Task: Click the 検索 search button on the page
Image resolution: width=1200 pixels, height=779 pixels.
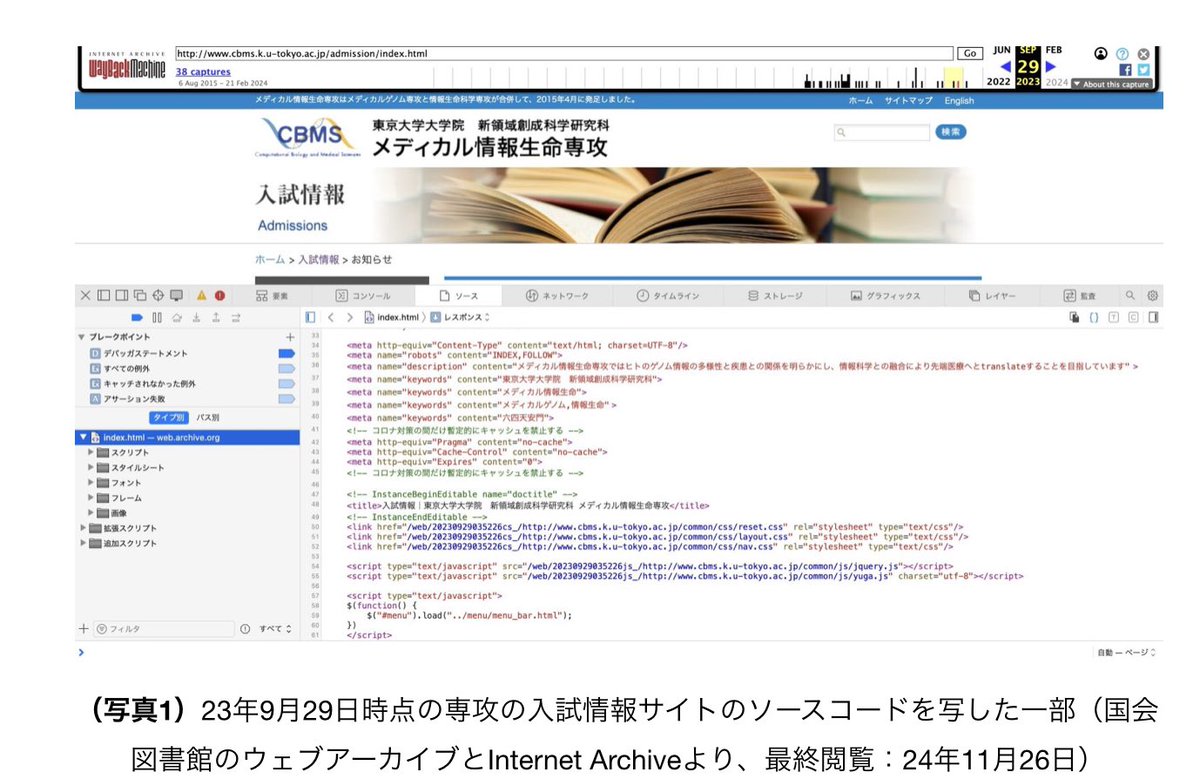Action: (950, 132)
